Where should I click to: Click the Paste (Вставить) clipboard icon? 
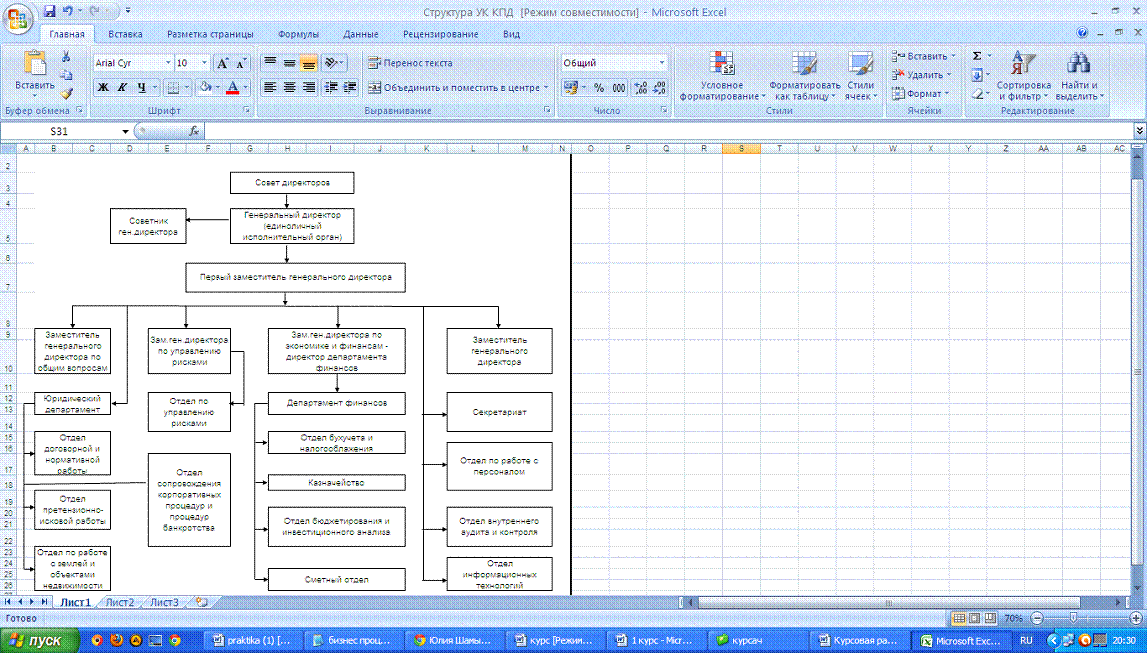coord(35,65)
